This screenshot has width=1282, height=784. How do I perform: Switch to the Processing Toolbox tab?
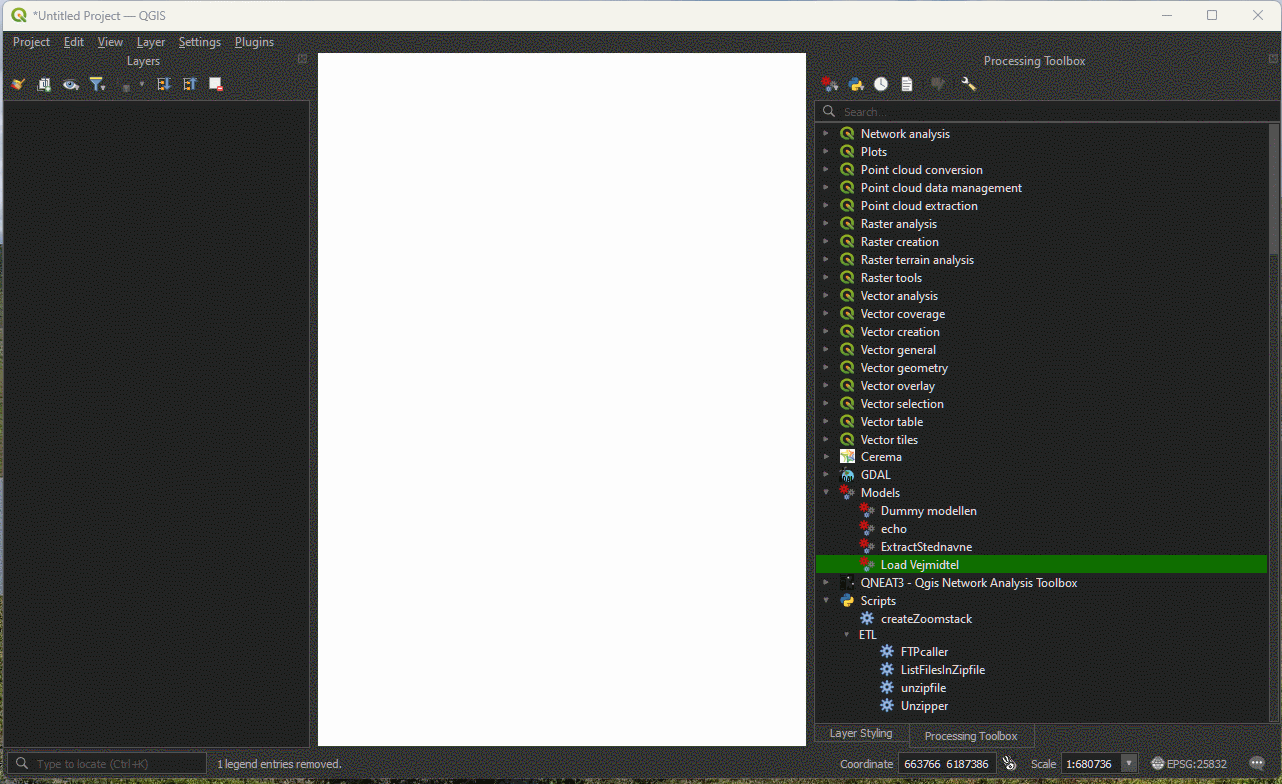click(x=970, y=736)
